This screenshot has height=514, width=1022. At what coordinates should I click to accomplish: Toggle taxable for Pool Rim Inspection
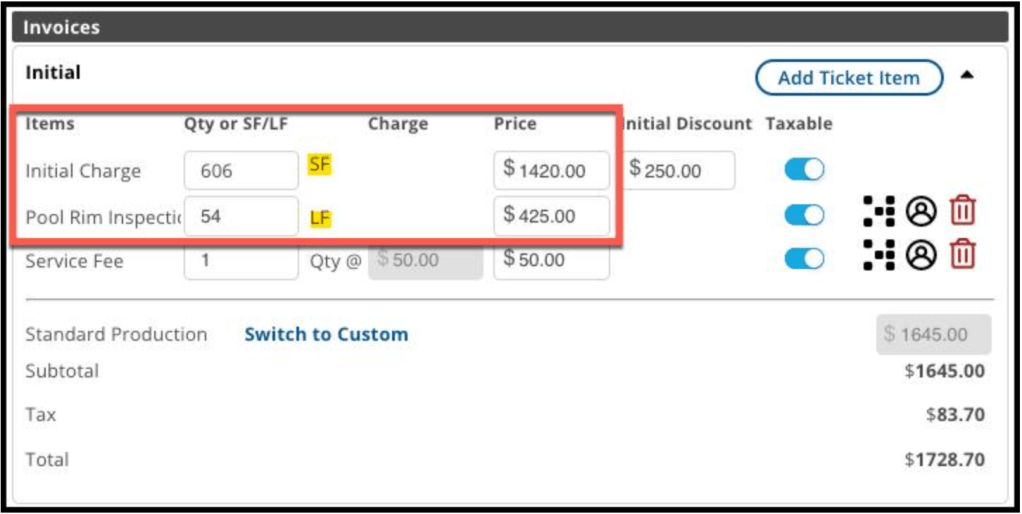[804, 214]
